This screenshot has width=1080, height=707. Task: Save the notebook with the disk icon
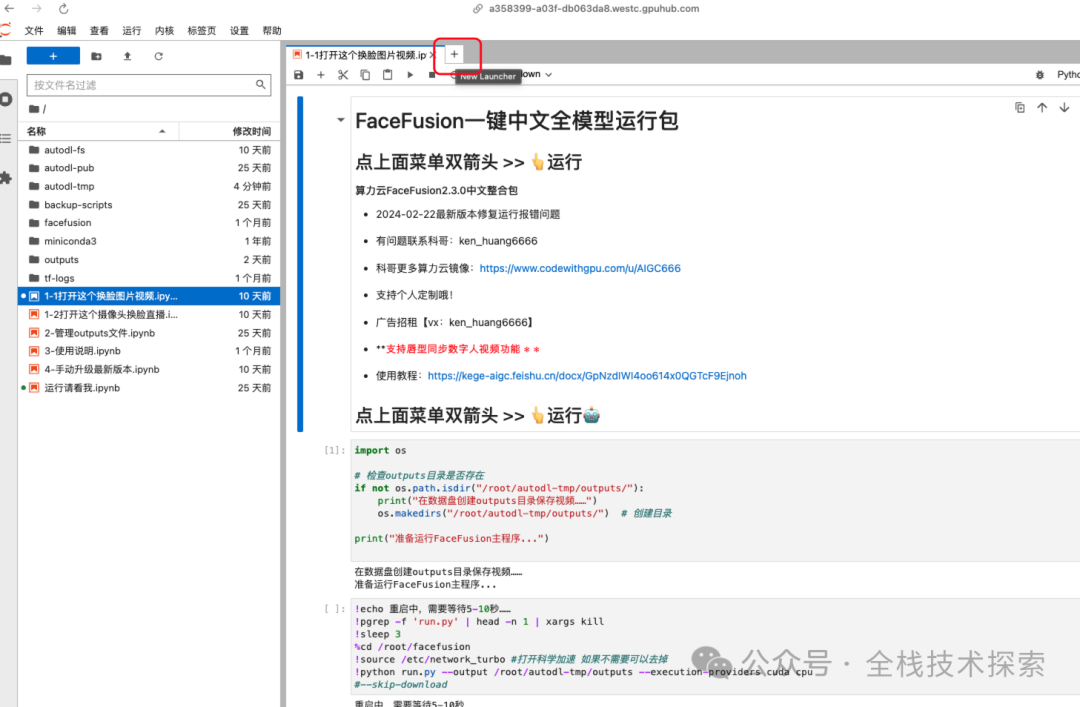point(298,74)
